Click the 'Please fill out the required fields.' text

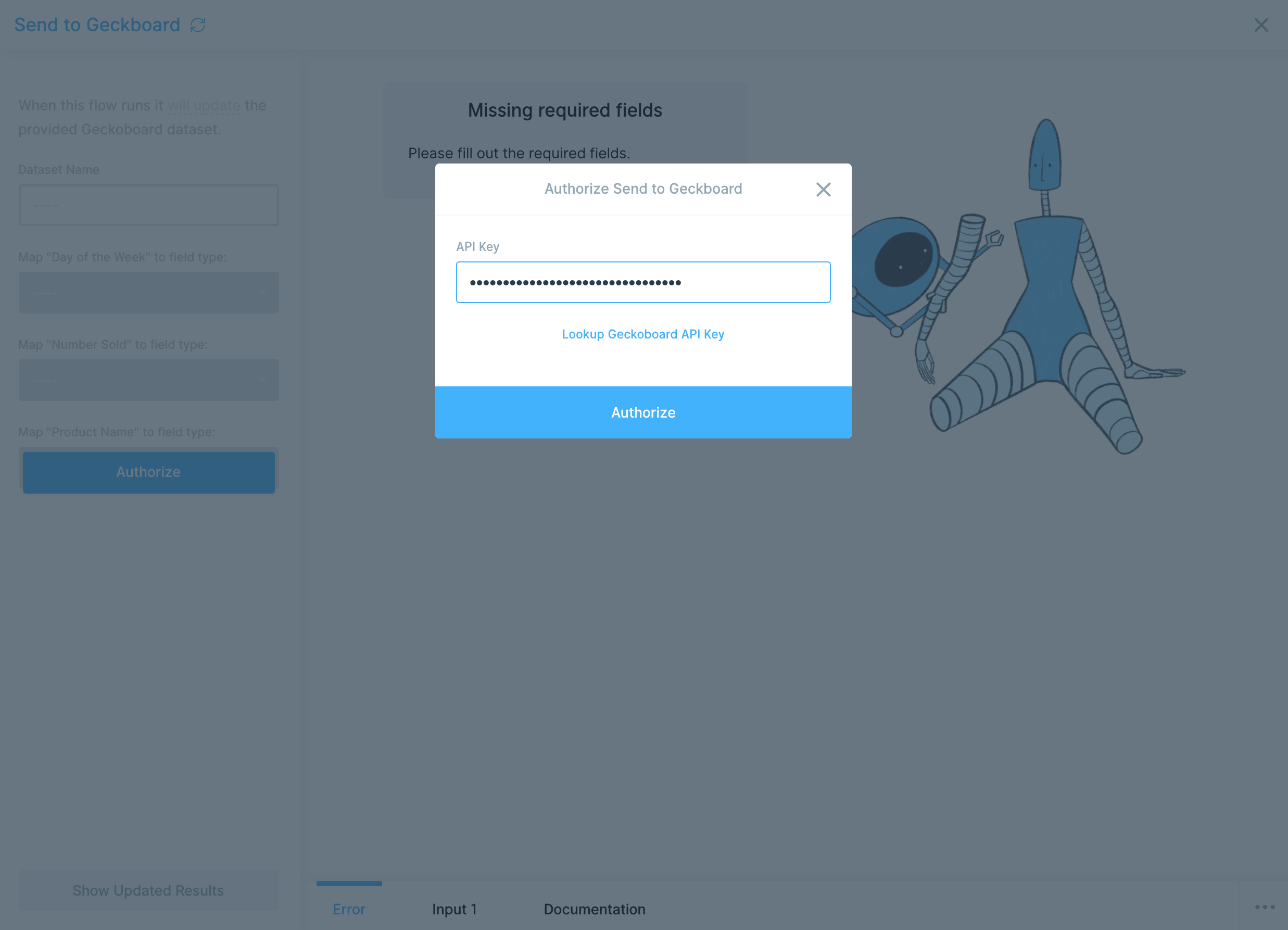[x=519, y=154]
